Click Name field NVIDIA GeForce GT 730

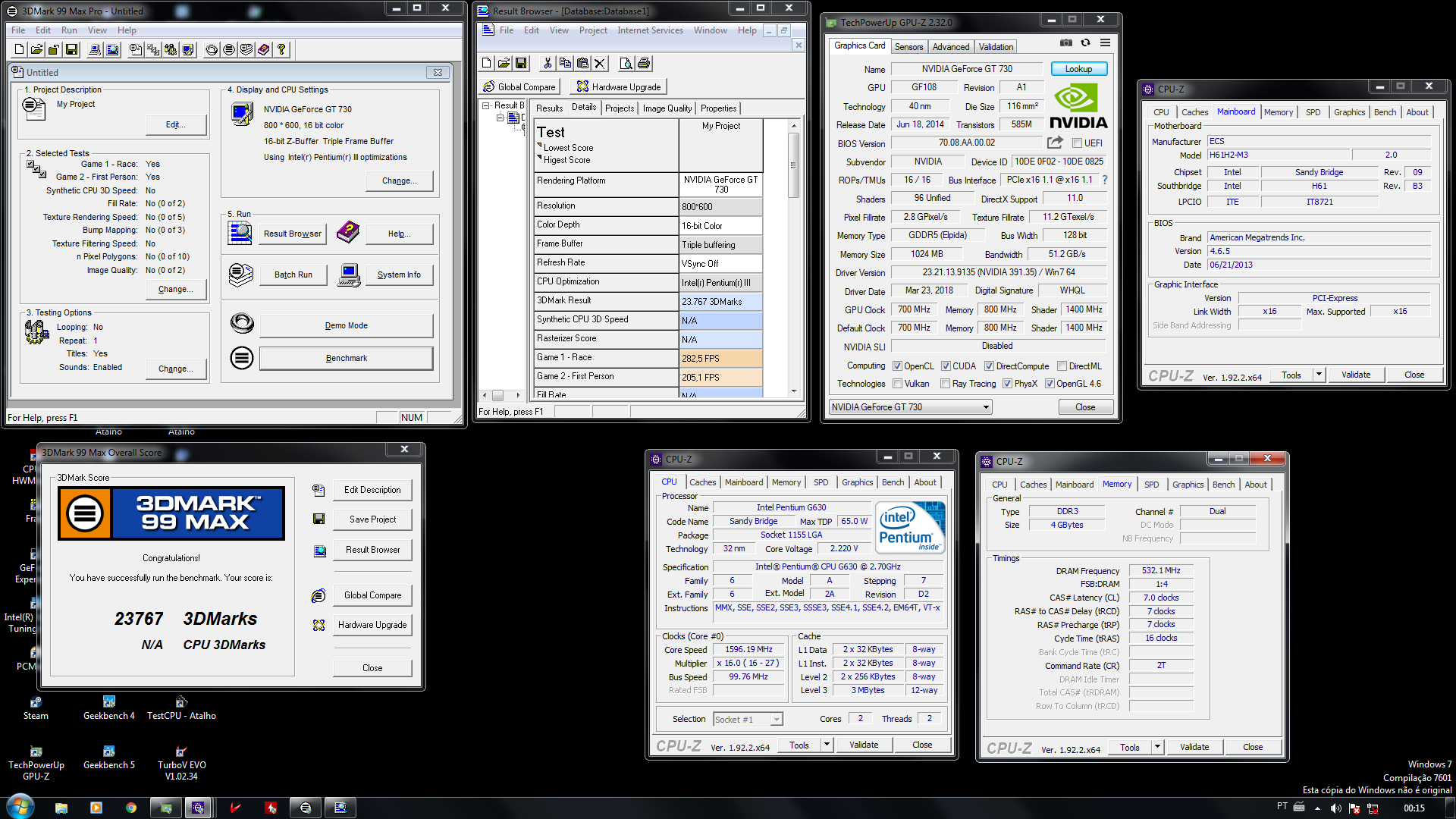967,69
